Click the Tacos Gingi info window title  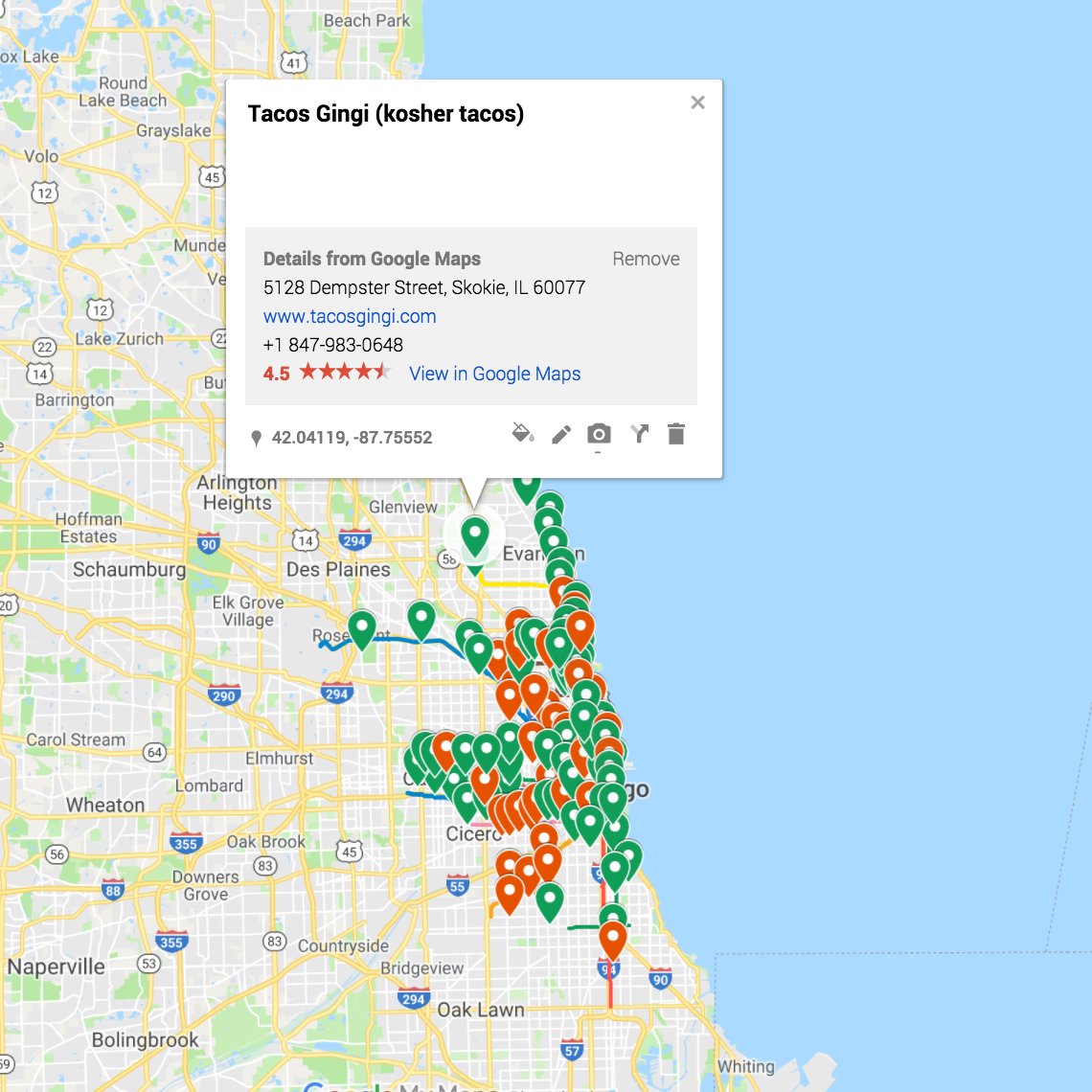click(x=386, y=114)
